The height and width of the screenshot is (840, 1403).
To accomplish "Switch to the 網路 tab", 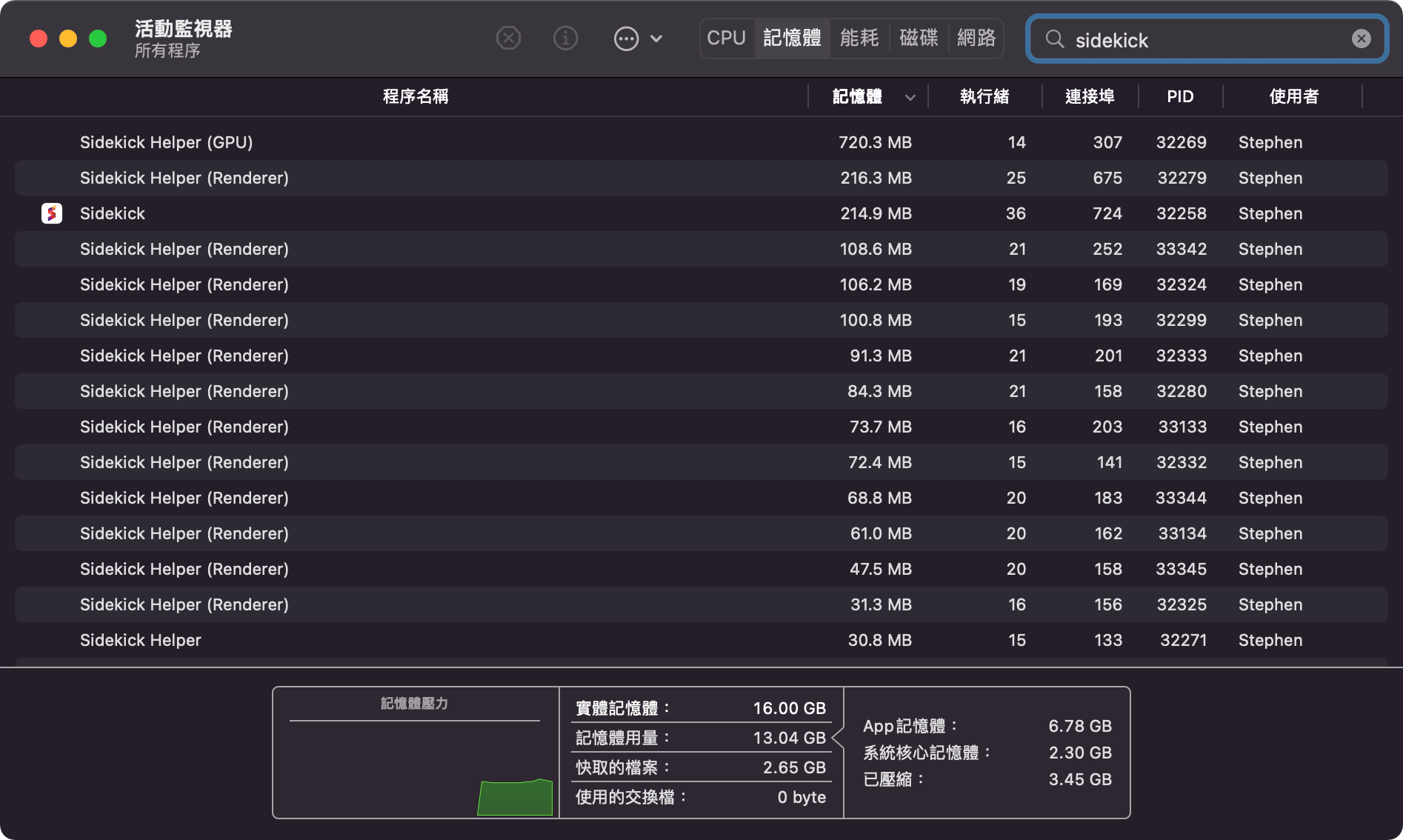I will coord(976,38).
